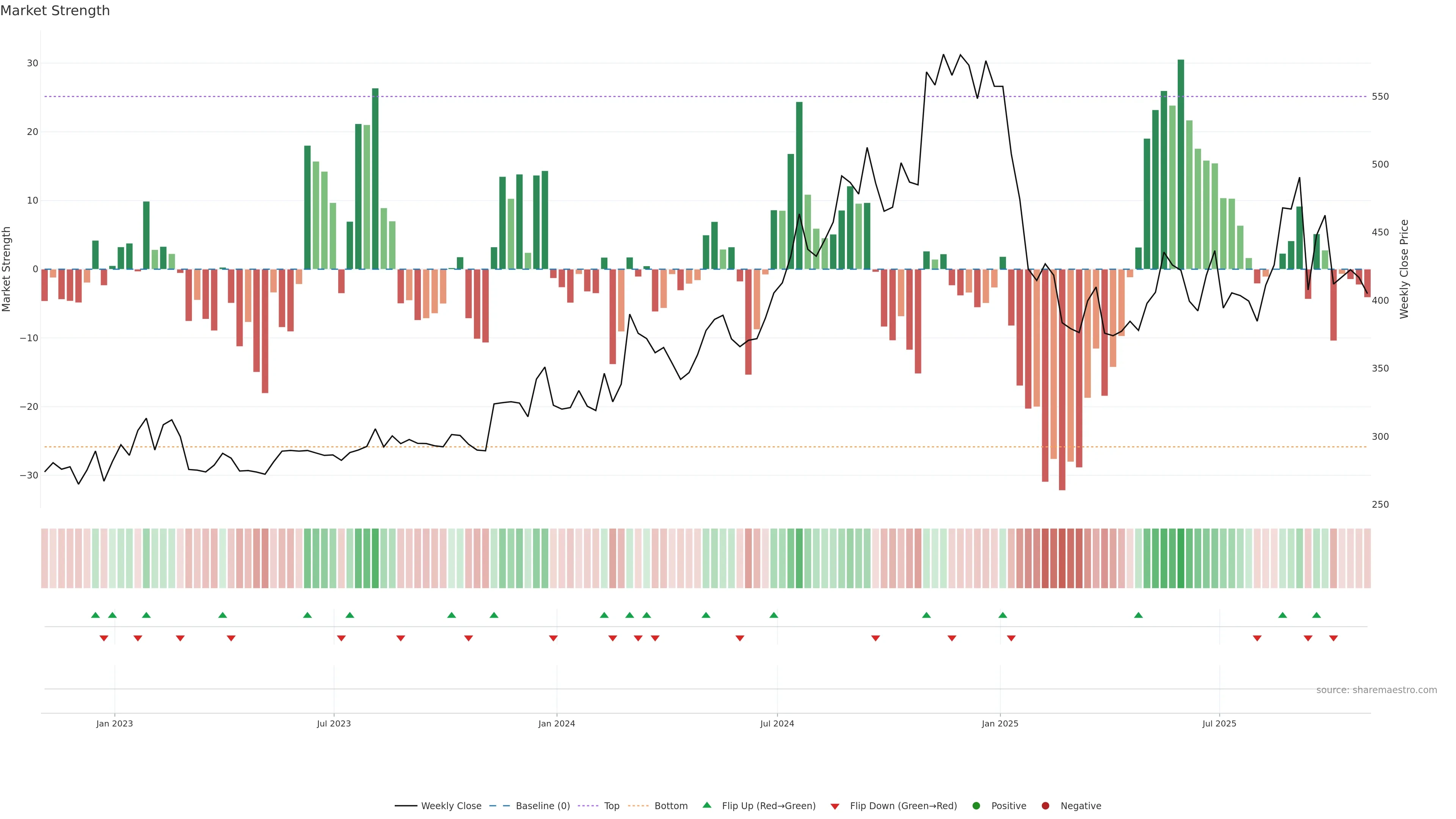The width and height of the screenshot is (1456, 819).
Task: Click the green Positive dot in legend
Action: tap(976, 805)
